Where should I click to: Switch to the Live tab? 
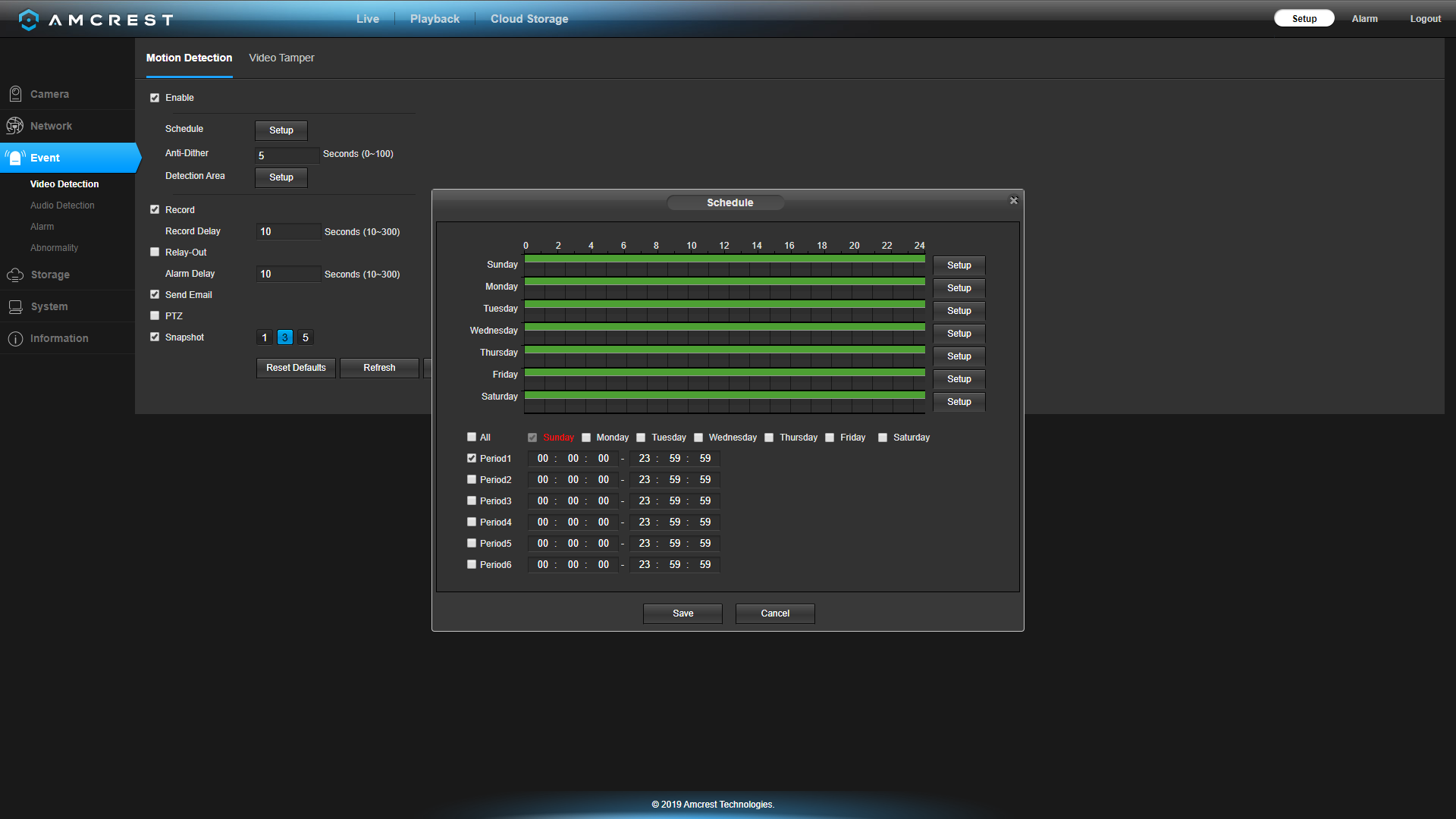[x=368, y=19]
